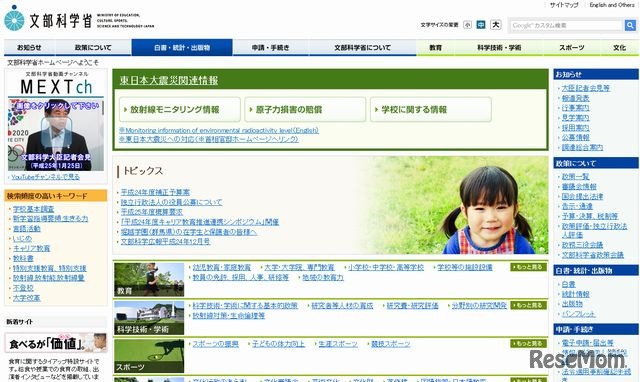Click 学校に関する情報 button
The height and width of the screenshot is (382, 640).
[431, 109]
